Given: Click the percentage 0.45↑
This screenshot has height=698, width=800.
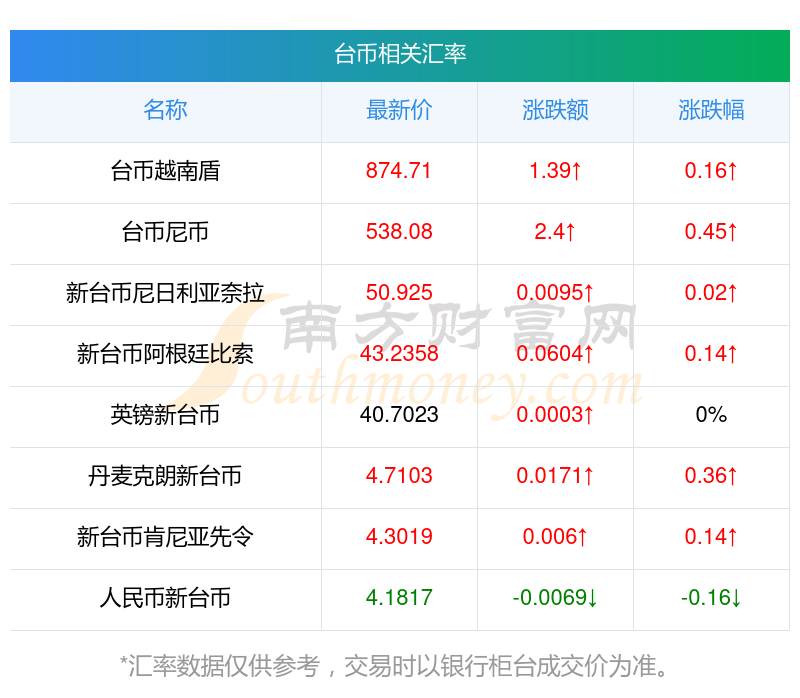Looking at the screenshot, I should [711, 232].
